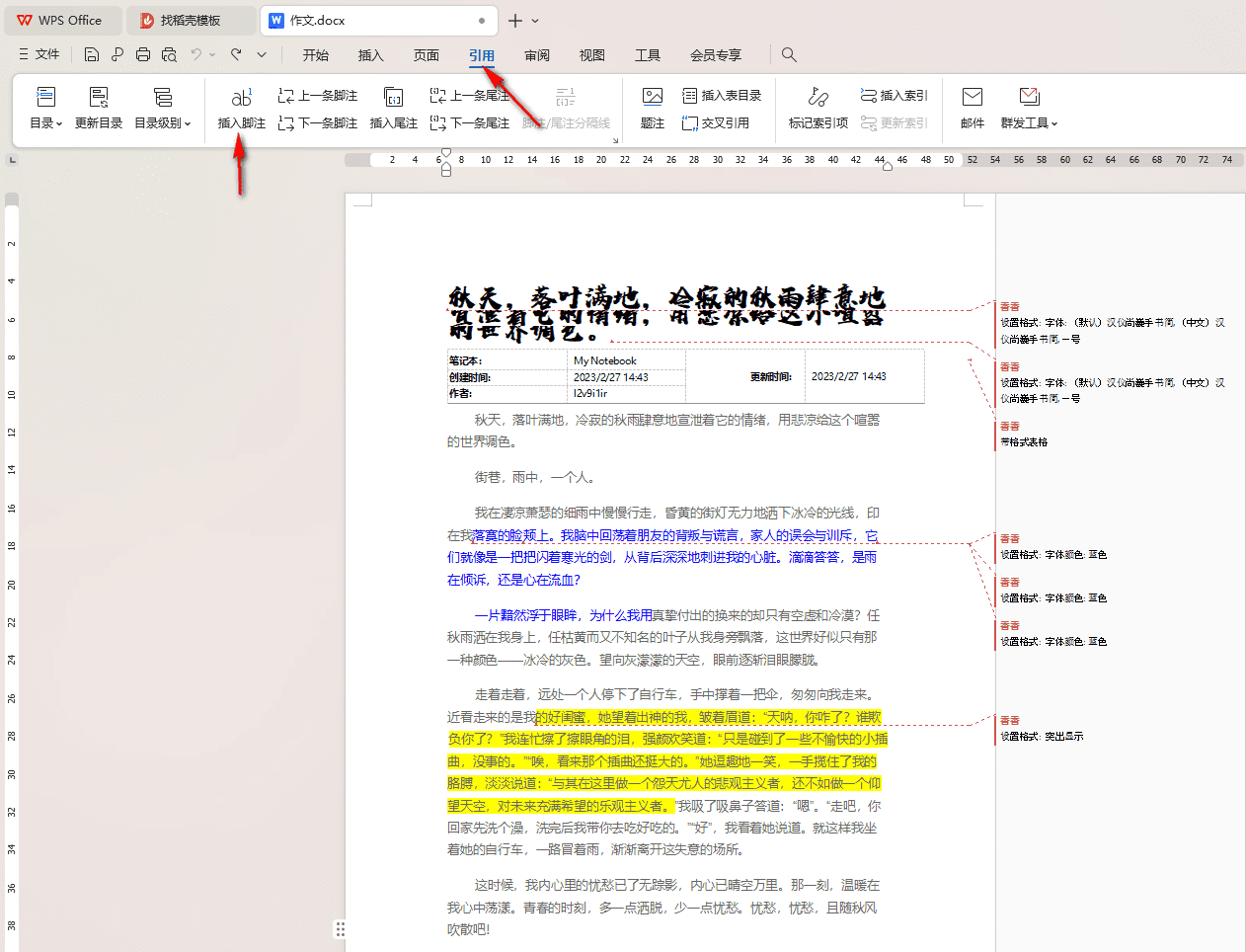Click the 突出显示 revision comment
The height and width of the screenshot is (952, 1246).
[x=1042, y=737]
